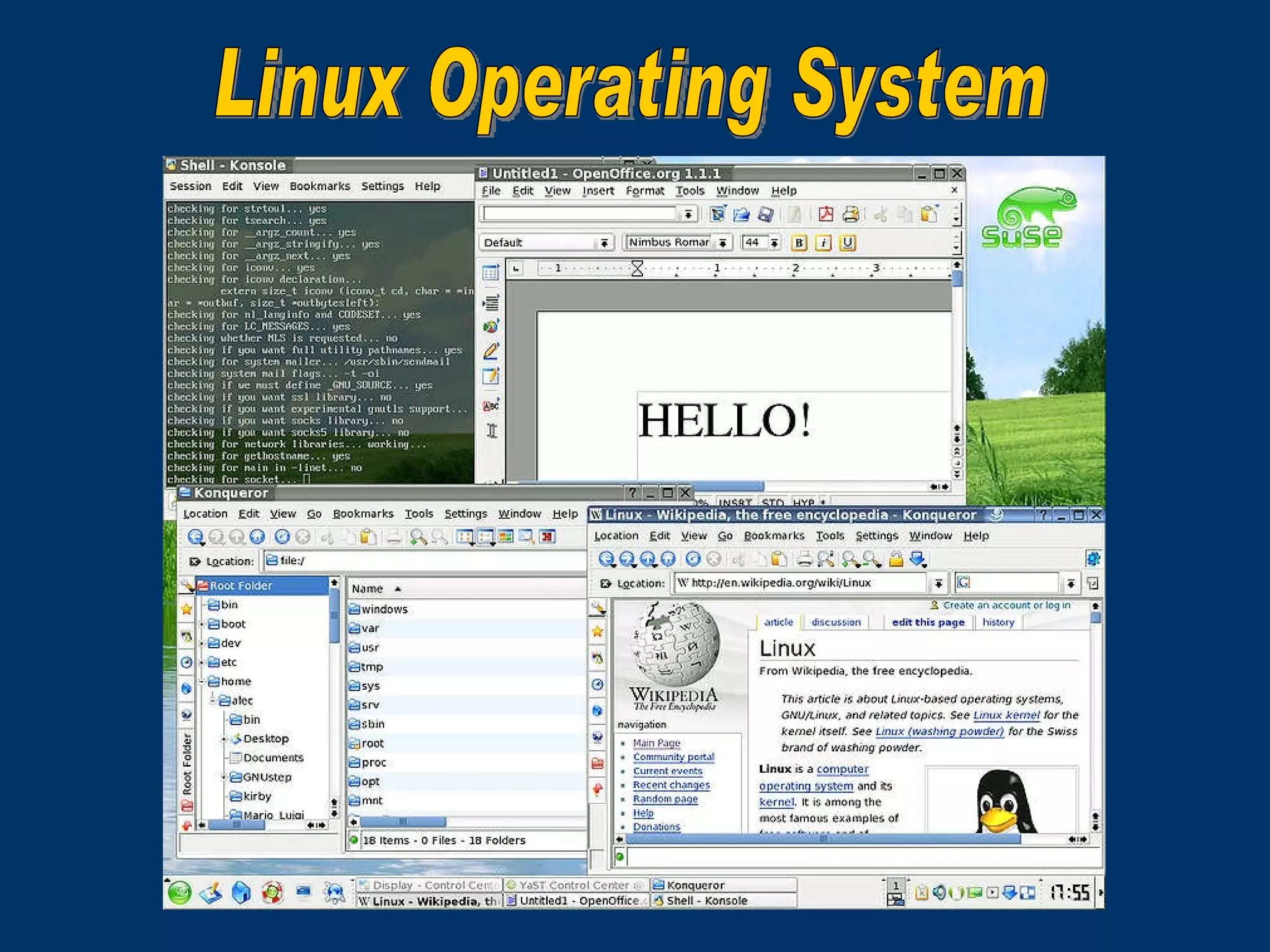Viewport: 1270px width, 952px height.
Task: Toggle Underline formatting in OpenOffice
Action: [x=848, y=243]
